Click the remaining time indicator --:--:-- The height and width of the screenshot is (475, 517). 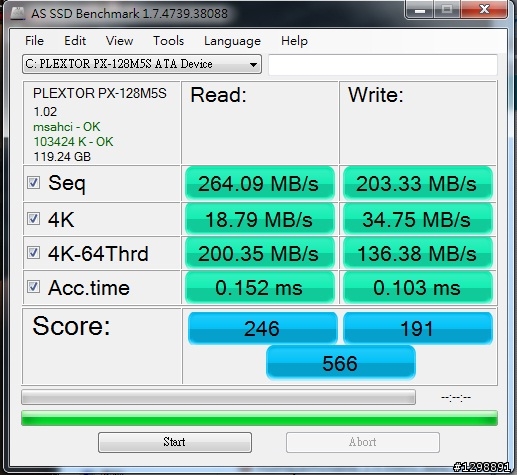(456, 397)
